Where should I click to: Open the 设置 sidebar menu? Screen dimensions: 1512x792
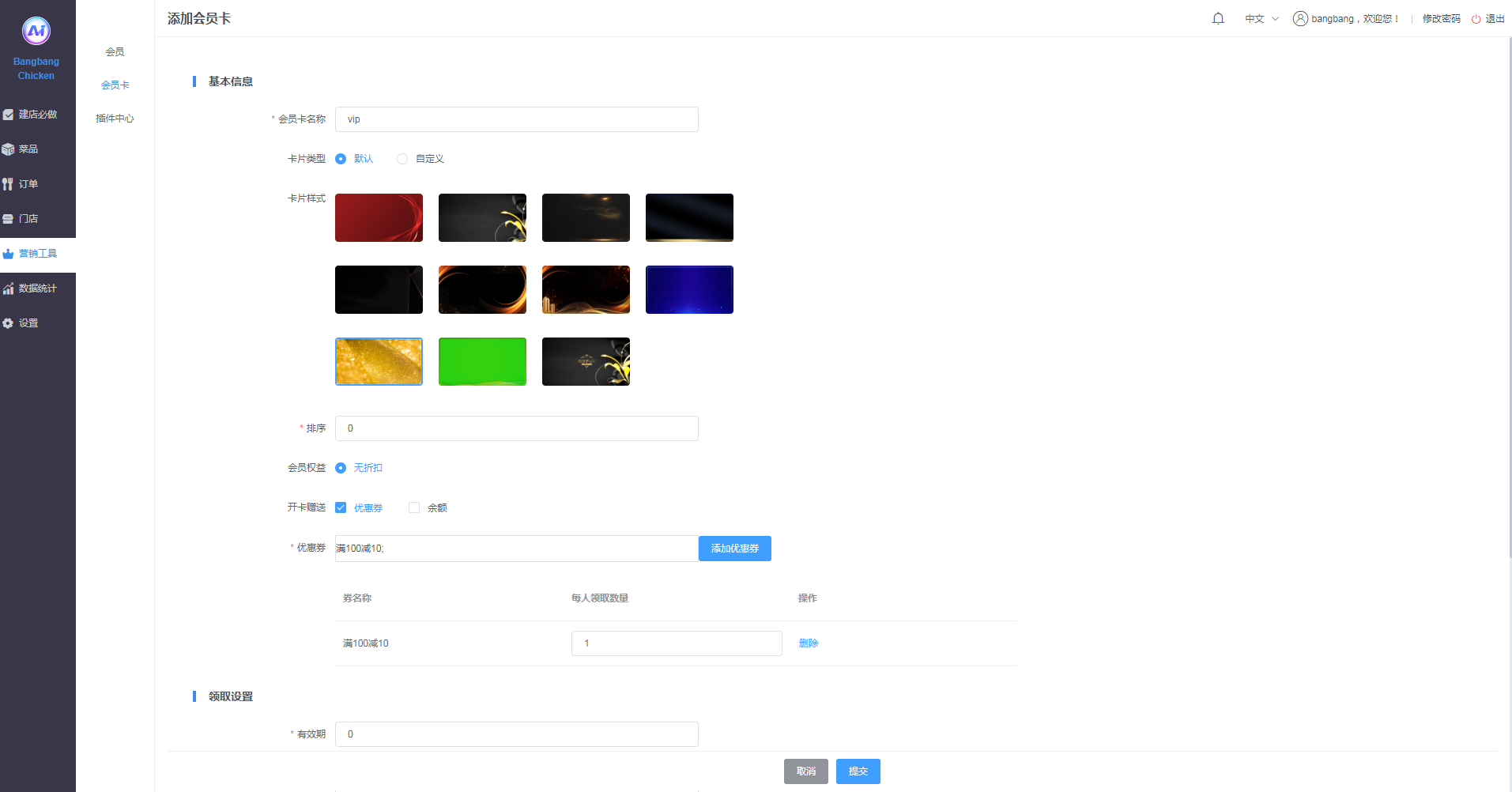tap(38, 323)
